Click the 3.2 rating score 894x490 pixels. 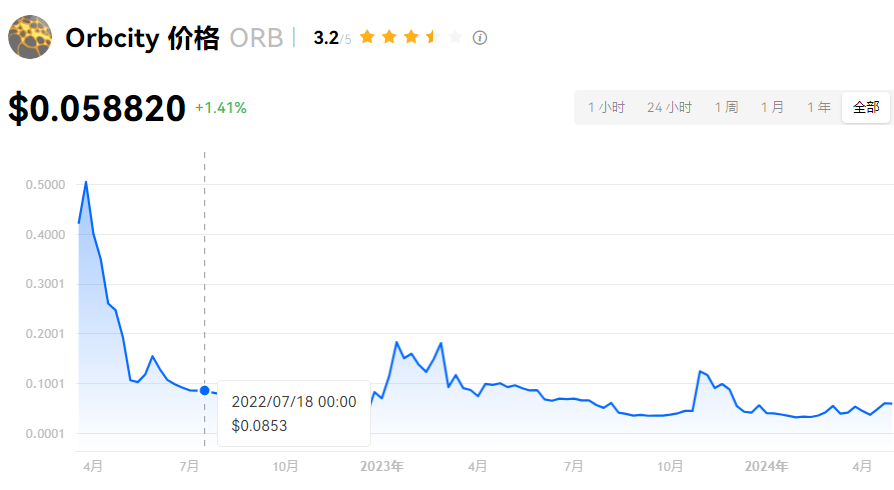326,38
